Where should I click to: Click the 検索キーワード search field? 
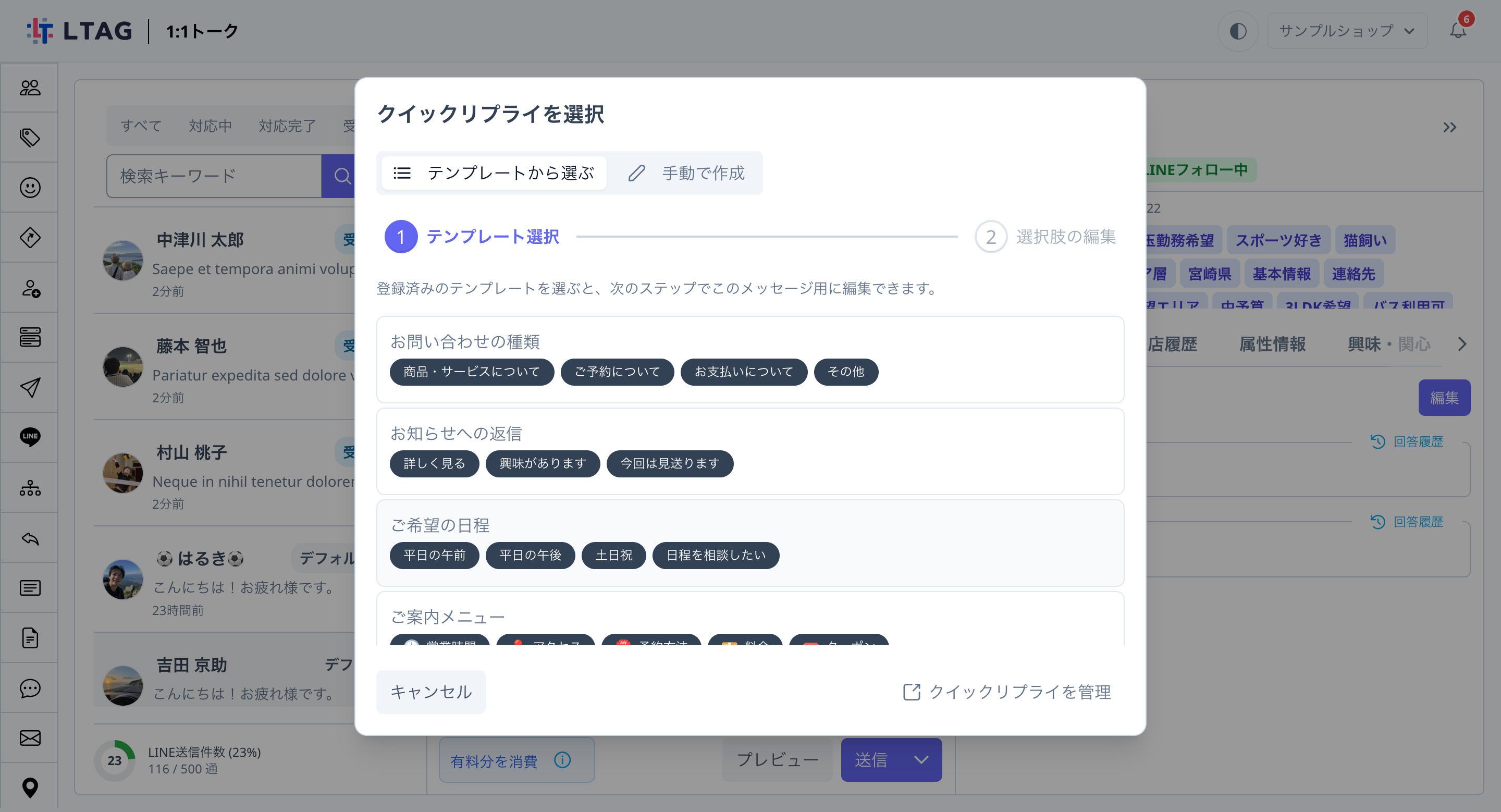tap(214, 176)
